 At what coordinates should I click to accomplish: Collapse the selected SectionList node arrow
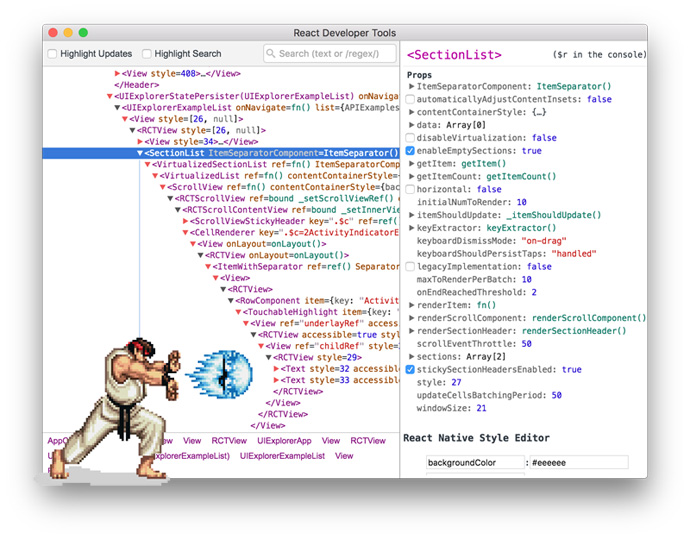click(140, 153)
